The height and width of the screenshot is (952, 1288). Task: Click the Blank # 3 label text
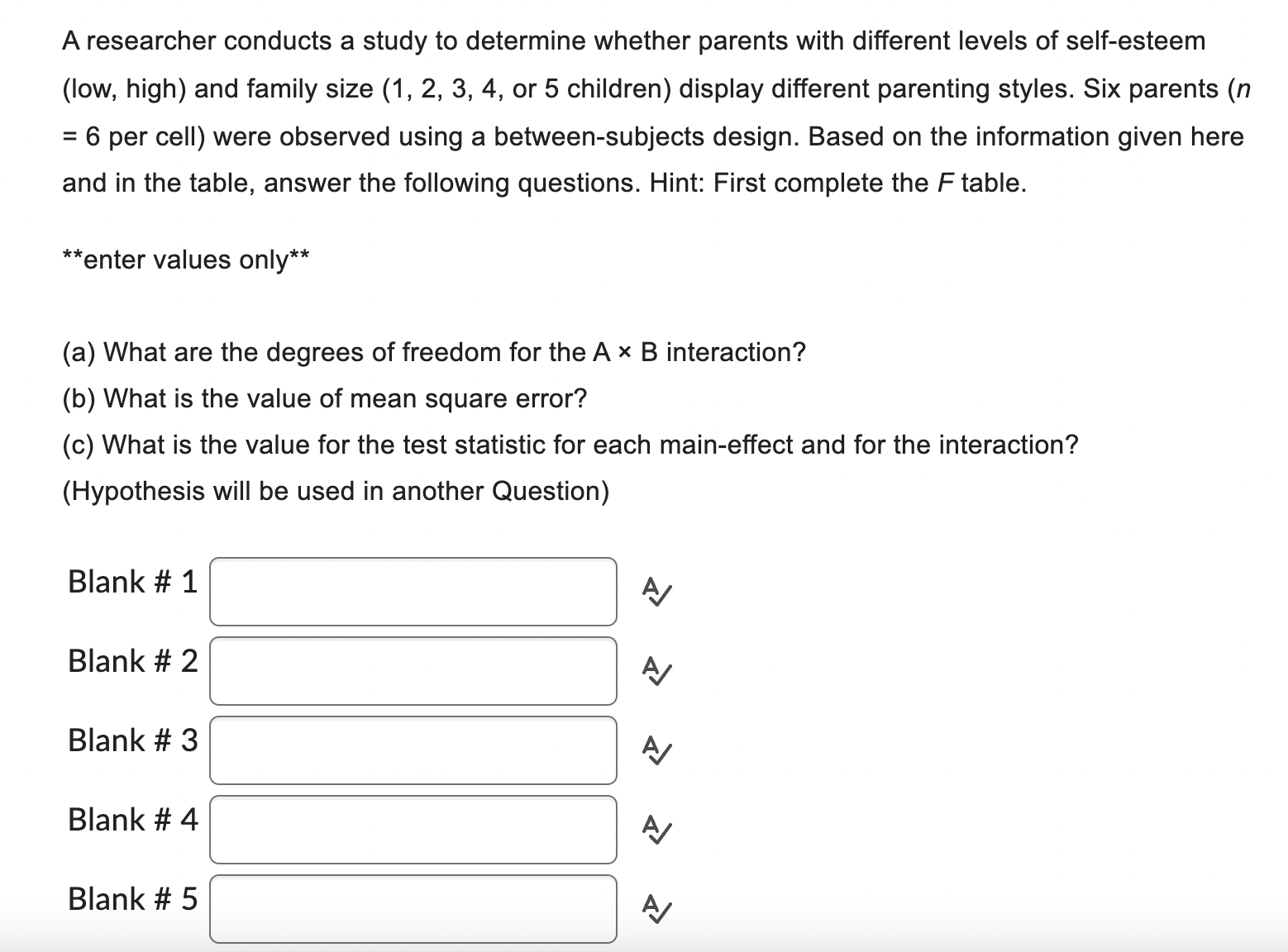[131, 740]
